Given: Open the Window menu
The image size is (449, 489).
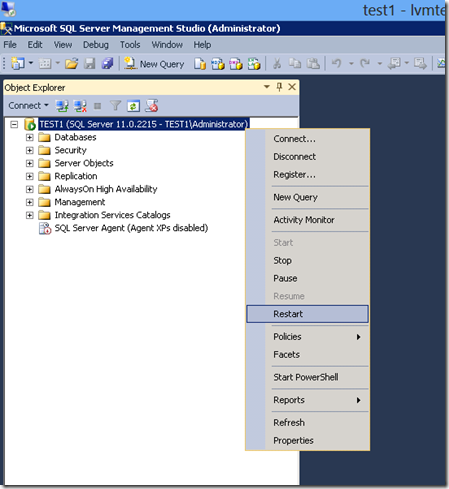Looking at the screenshot, I should pos(167,45).
